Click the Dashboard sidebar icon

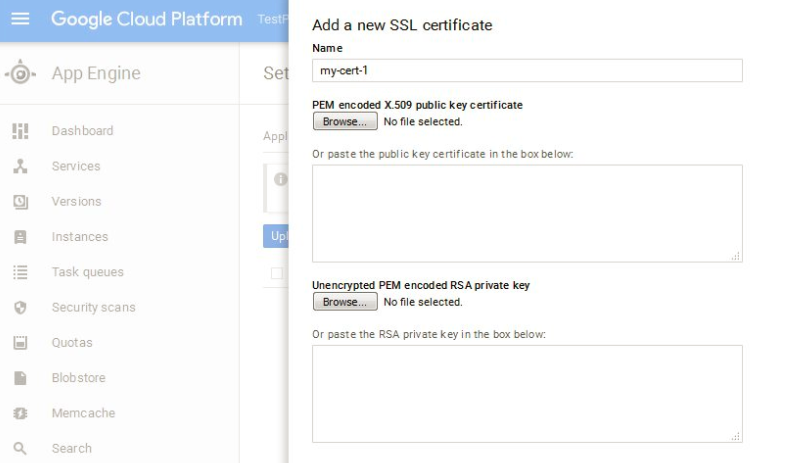(x=20, y=131)
